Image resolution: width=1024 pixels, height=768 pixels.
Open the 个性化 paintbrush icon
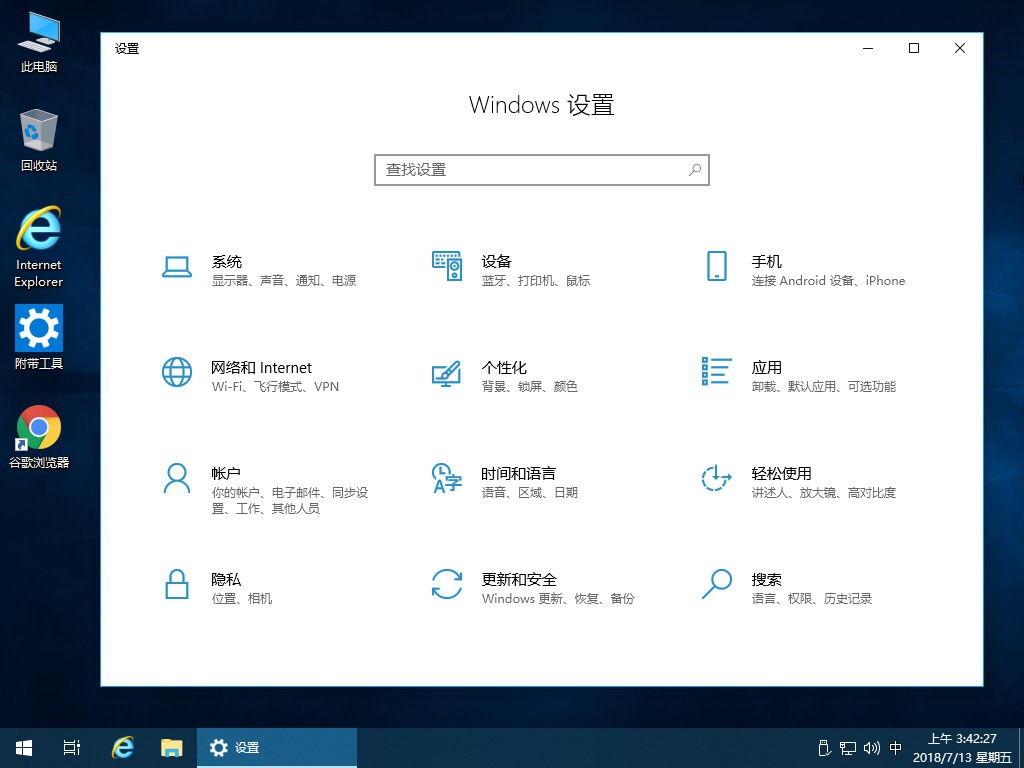[x=447, y=374]
